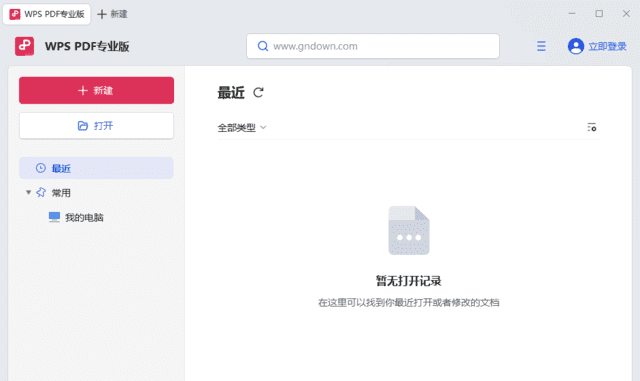Viewport: 640px width, 381px height.
Task: Refresh the 最近 list
Action: [x=258, y=93]
